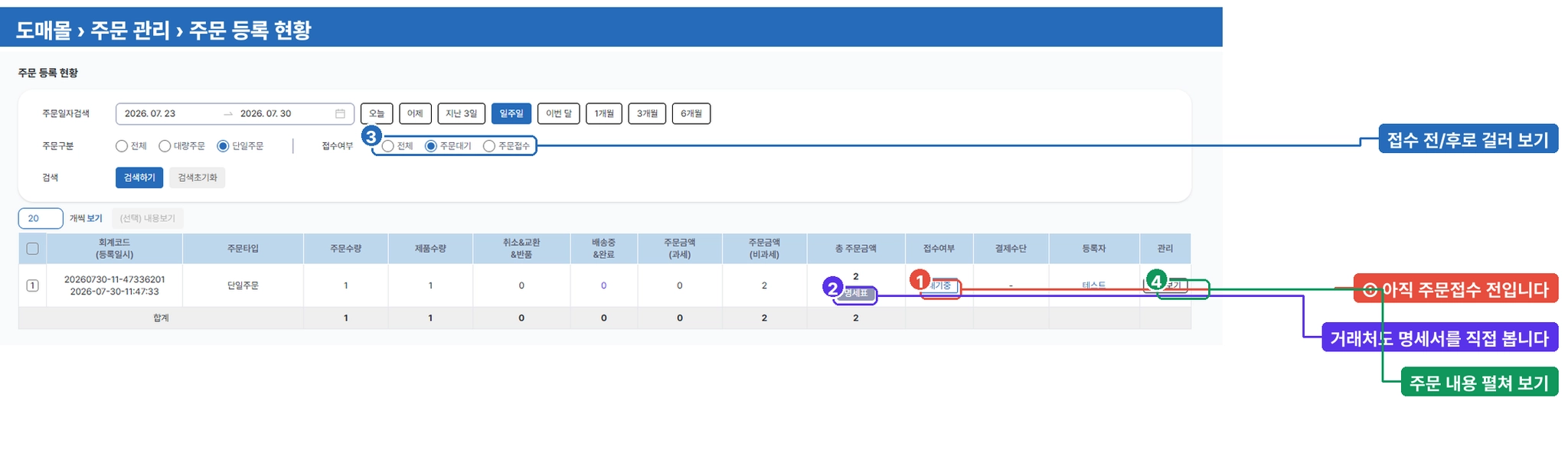Set the range to 3개월
The image size is (1568, 453).
coord(648,114)
